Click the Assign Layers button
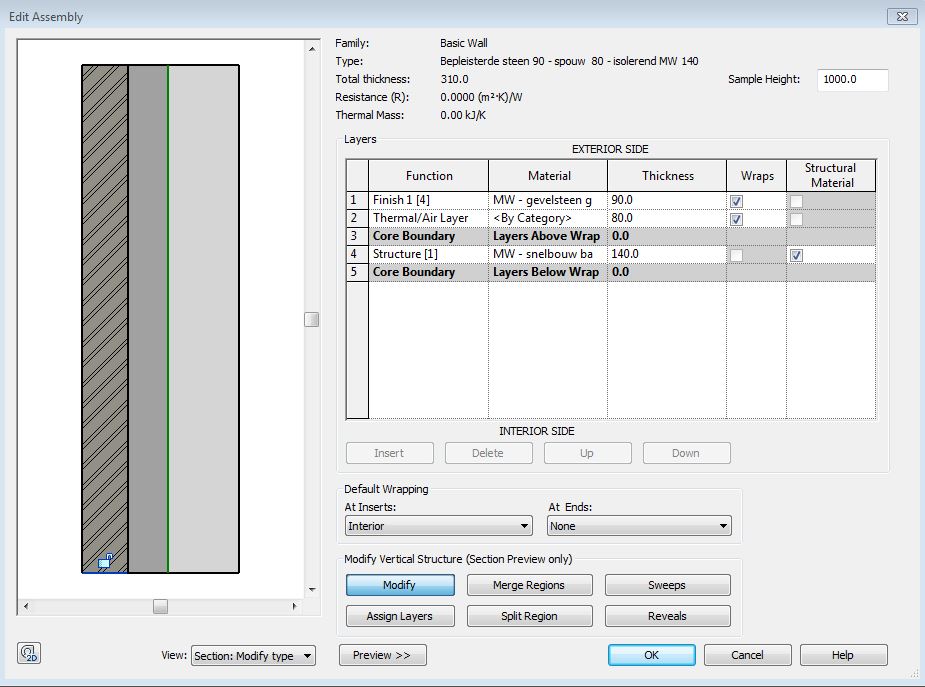 click(x=400, y=616)
